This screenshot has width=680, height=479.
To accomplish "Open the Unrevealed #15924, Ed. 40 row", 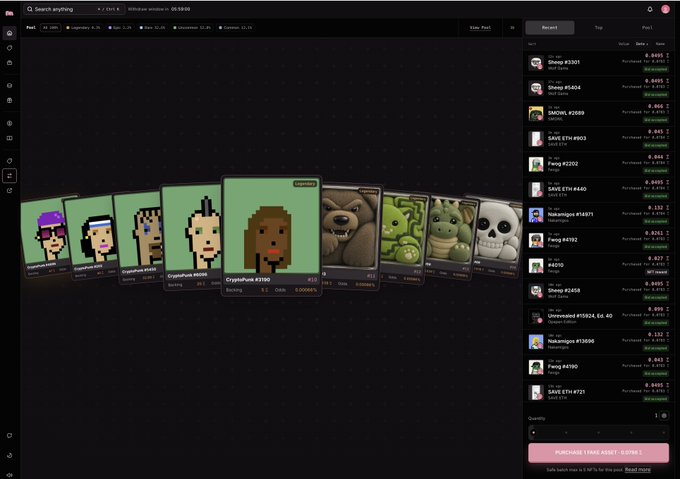I will (598, 316).
